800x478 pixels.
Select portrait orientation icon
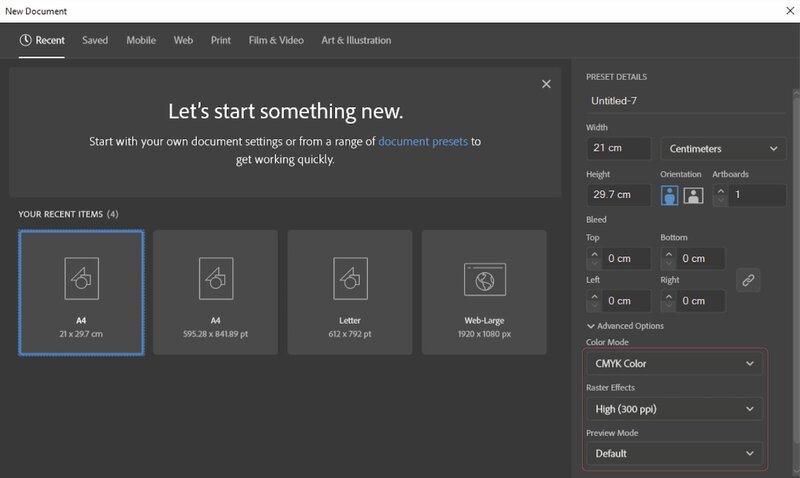[x=669, y=195]
